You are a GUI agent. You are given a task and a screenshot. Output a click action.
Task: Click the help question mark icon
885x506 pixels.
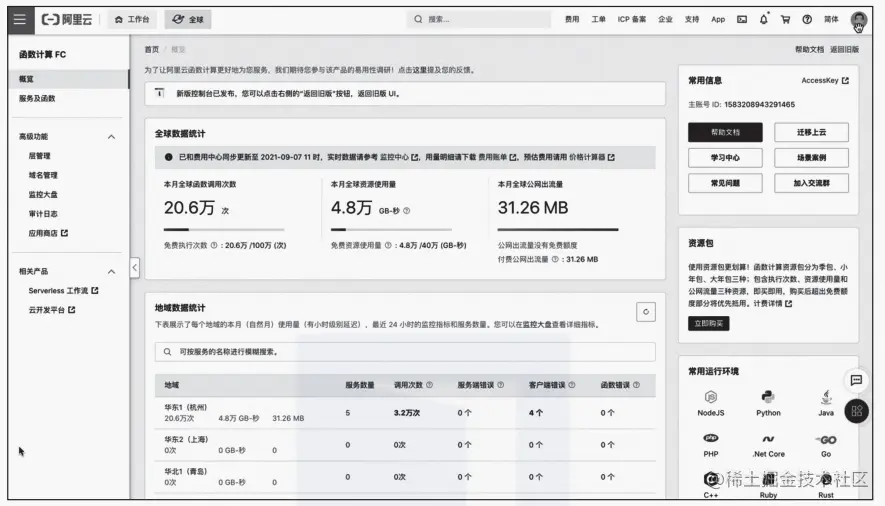point(807,19)
